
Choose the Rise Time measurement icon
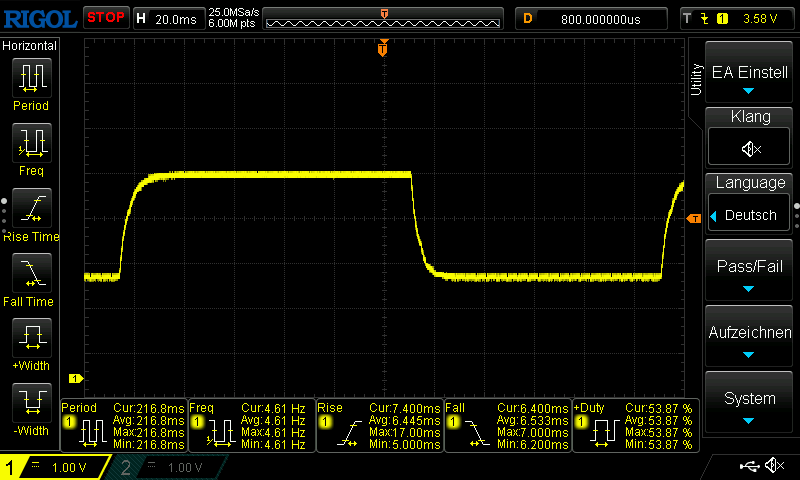32,208
